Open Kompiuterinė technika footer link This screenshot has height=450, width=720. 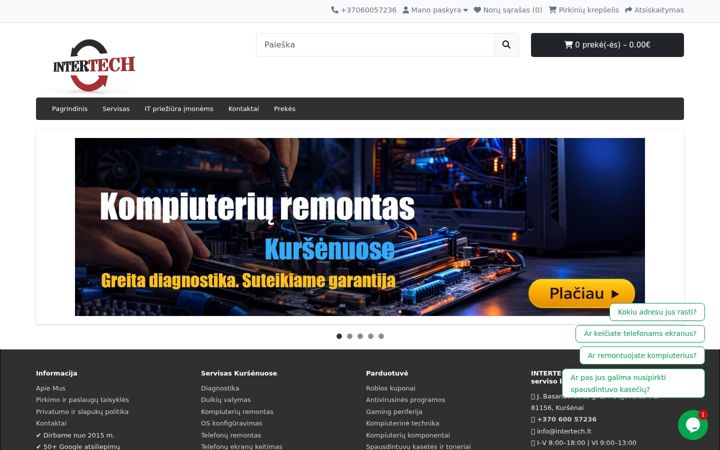[x=402, y=423]
